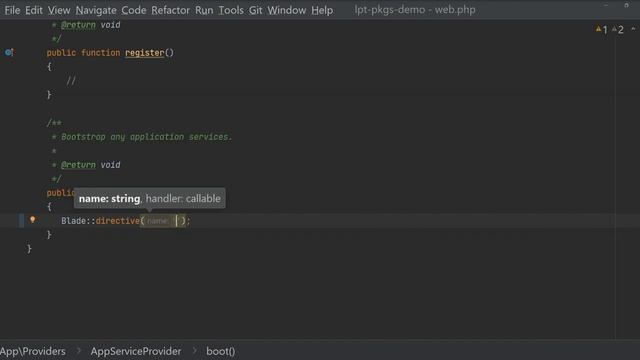Open the Code menu

pyautogui.click(x=134, y=10)
